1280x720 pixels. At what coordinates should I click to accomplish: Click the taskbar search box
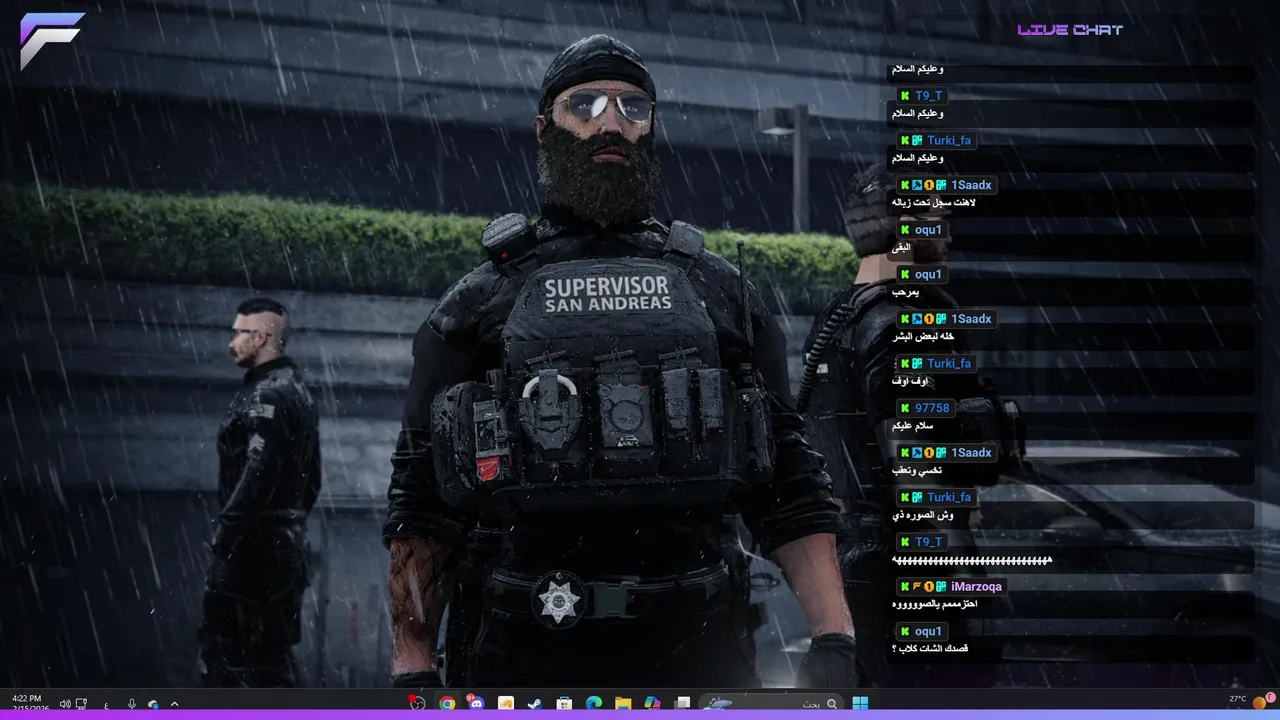pyautogui.click(x=771, y=704)
